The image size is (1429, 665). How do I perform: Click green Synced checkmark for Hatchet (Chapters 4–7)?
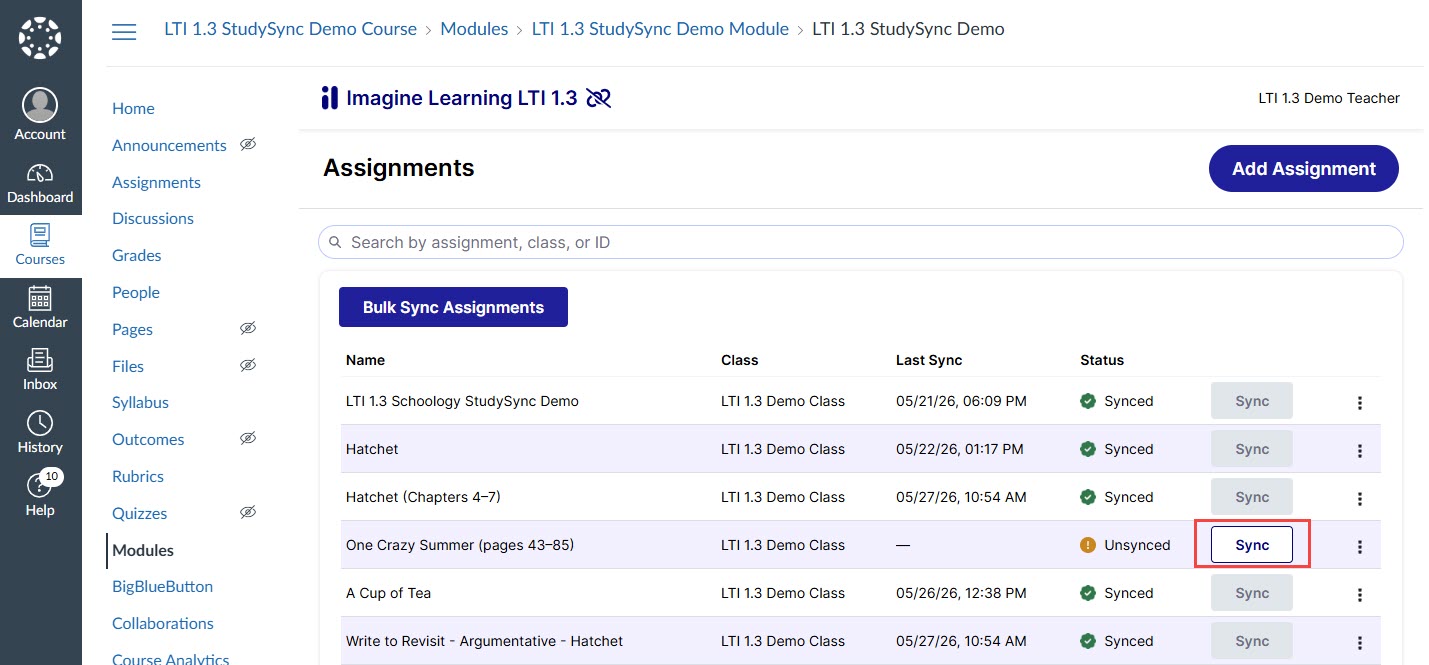pyautogui.click(x=1088, y=497)
